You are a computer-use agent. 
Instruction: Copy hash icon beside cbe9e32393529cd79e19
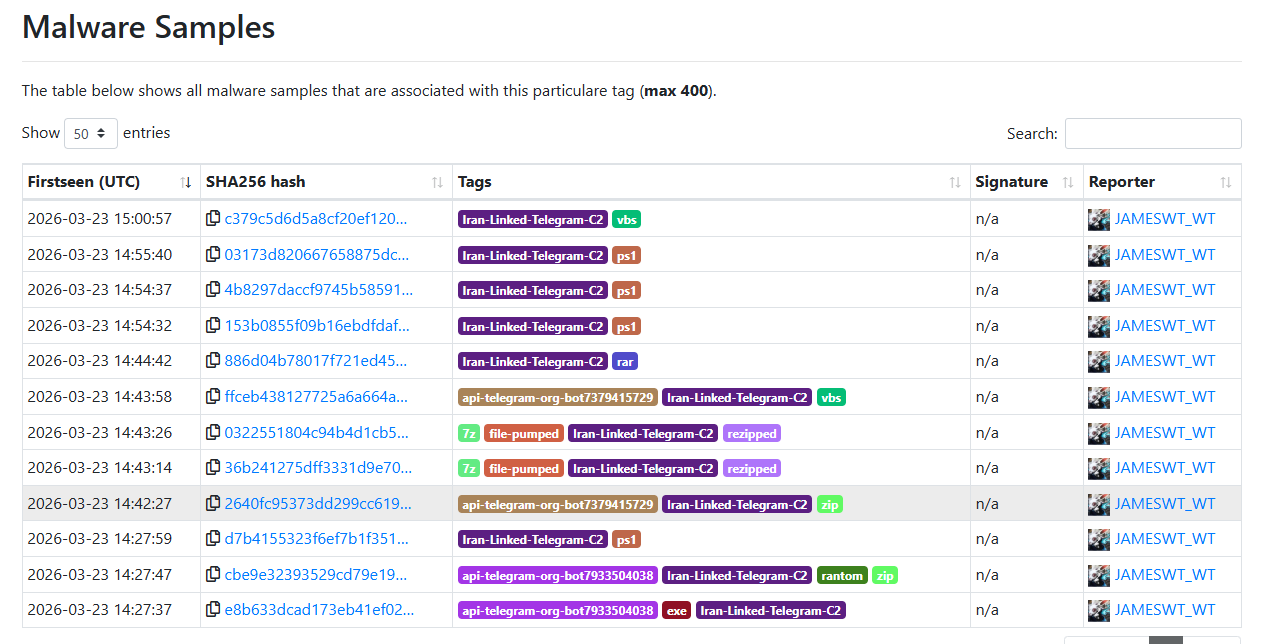(213, 575)
